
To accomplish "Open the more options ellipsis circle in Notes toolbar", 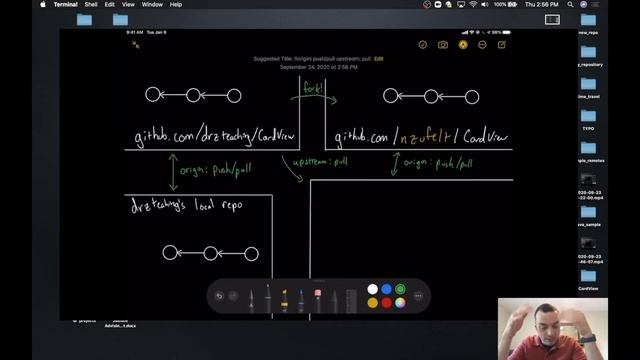I will pyautogui.click(x=482, y=44).
